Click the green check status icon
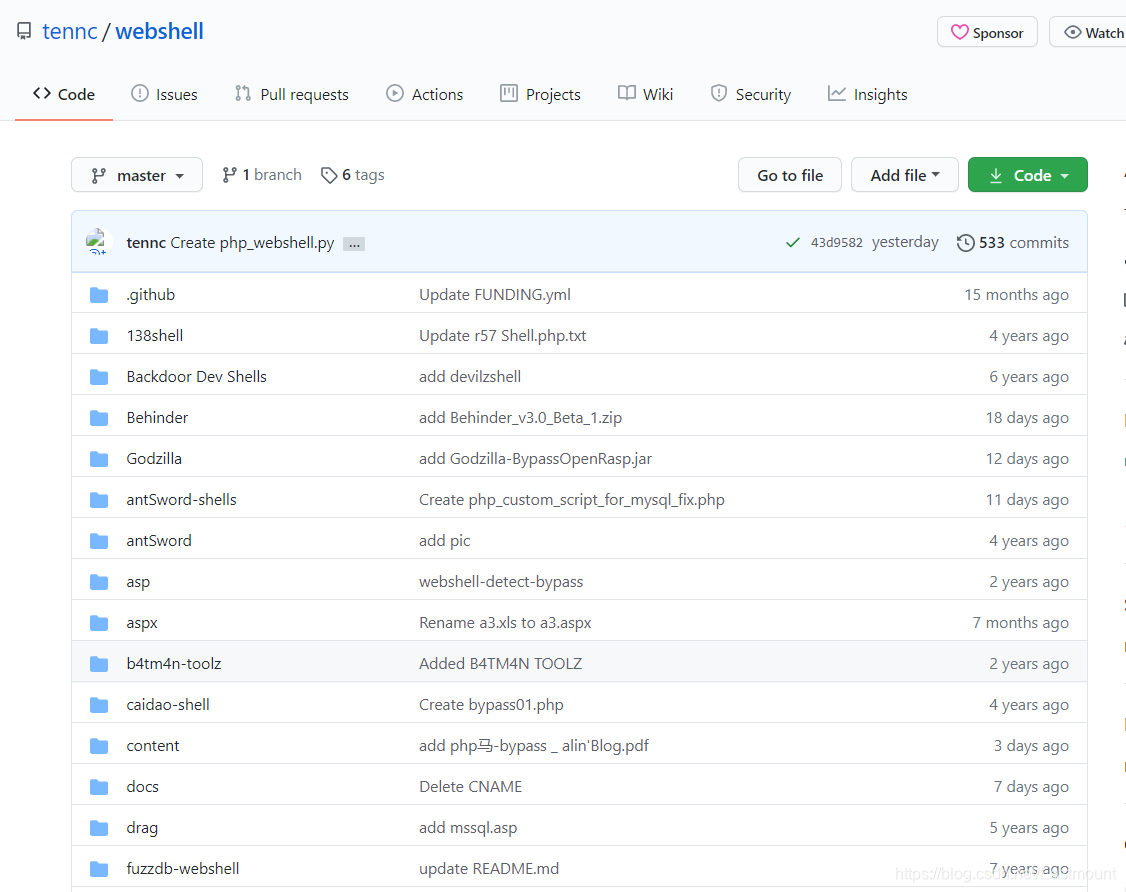1126x892 pixels. [793, 243]
